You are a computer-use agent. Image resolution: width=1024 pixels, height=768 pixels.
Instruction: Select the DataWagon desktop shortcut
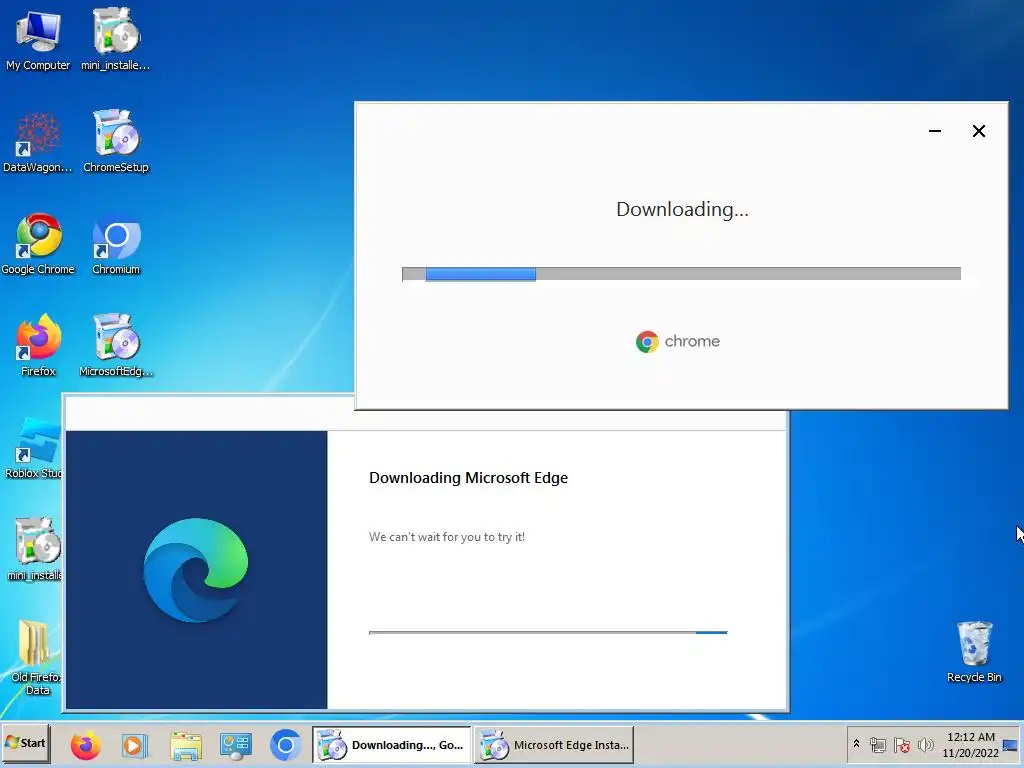(x=38, y=141)
